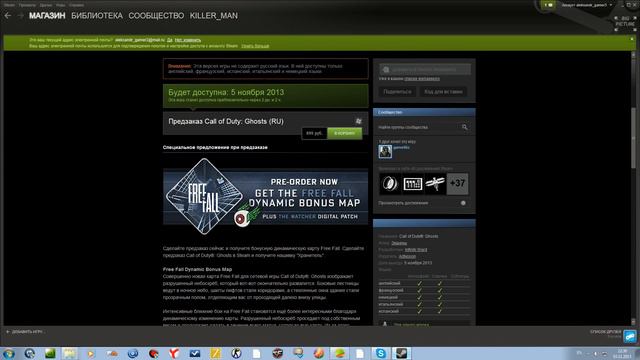Image resolution: width=640 pixels, height=360 pixels.
Task: Click the 'Добавить игру' add game button
Action: [x=24, y=332]
